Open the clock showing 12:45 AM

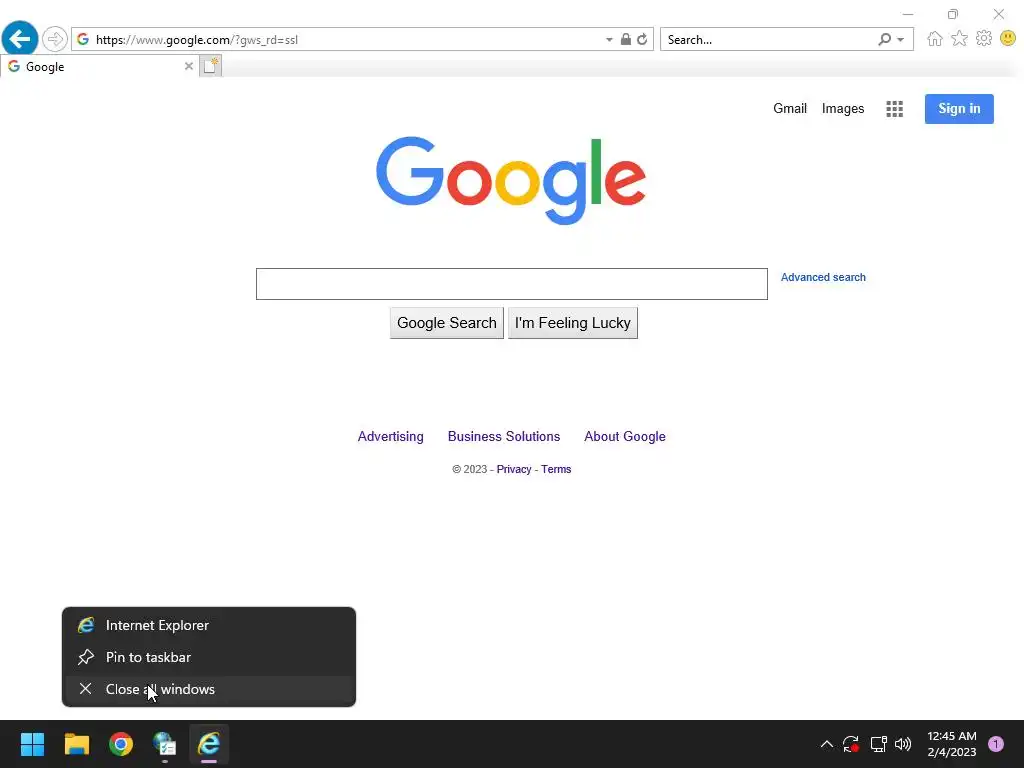point(952,744)
